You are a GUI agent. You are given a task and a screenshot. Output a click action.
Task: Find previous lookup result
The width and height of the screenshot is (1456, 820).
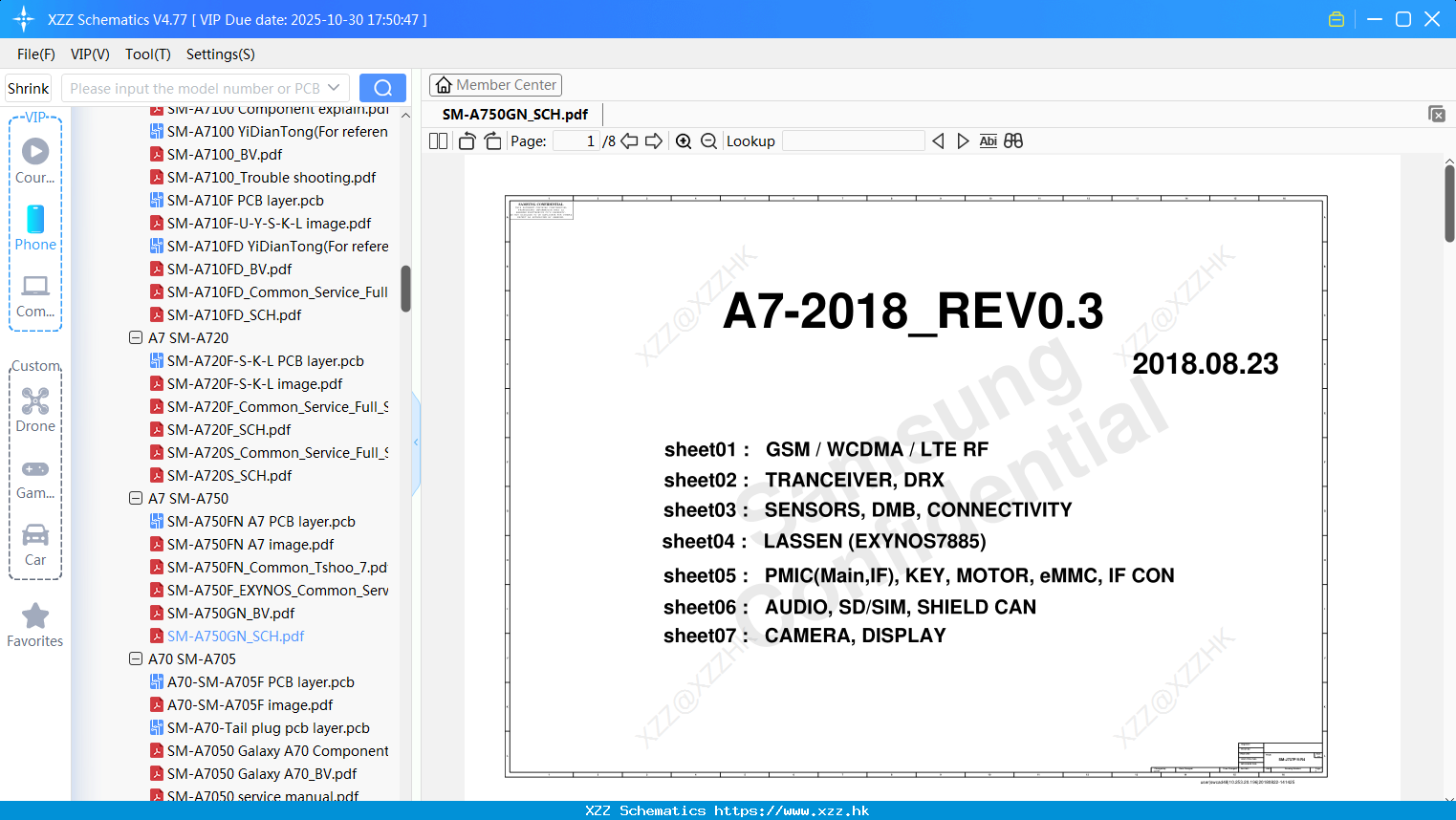pyautogui.click(x=938, y=140)
